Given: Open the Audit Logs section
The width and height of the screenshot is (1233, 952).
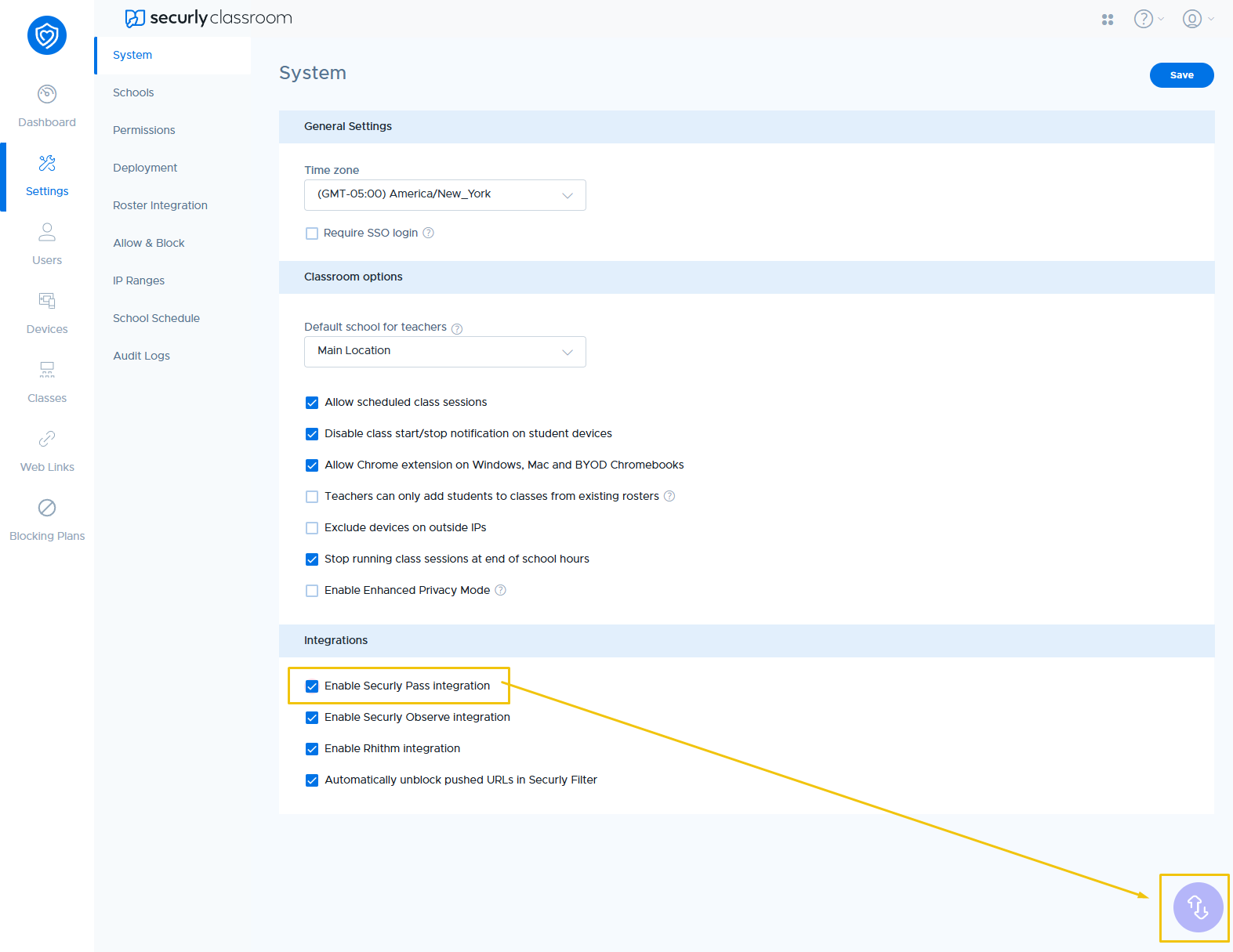Looking at the screenshot, I should point(141,356).
